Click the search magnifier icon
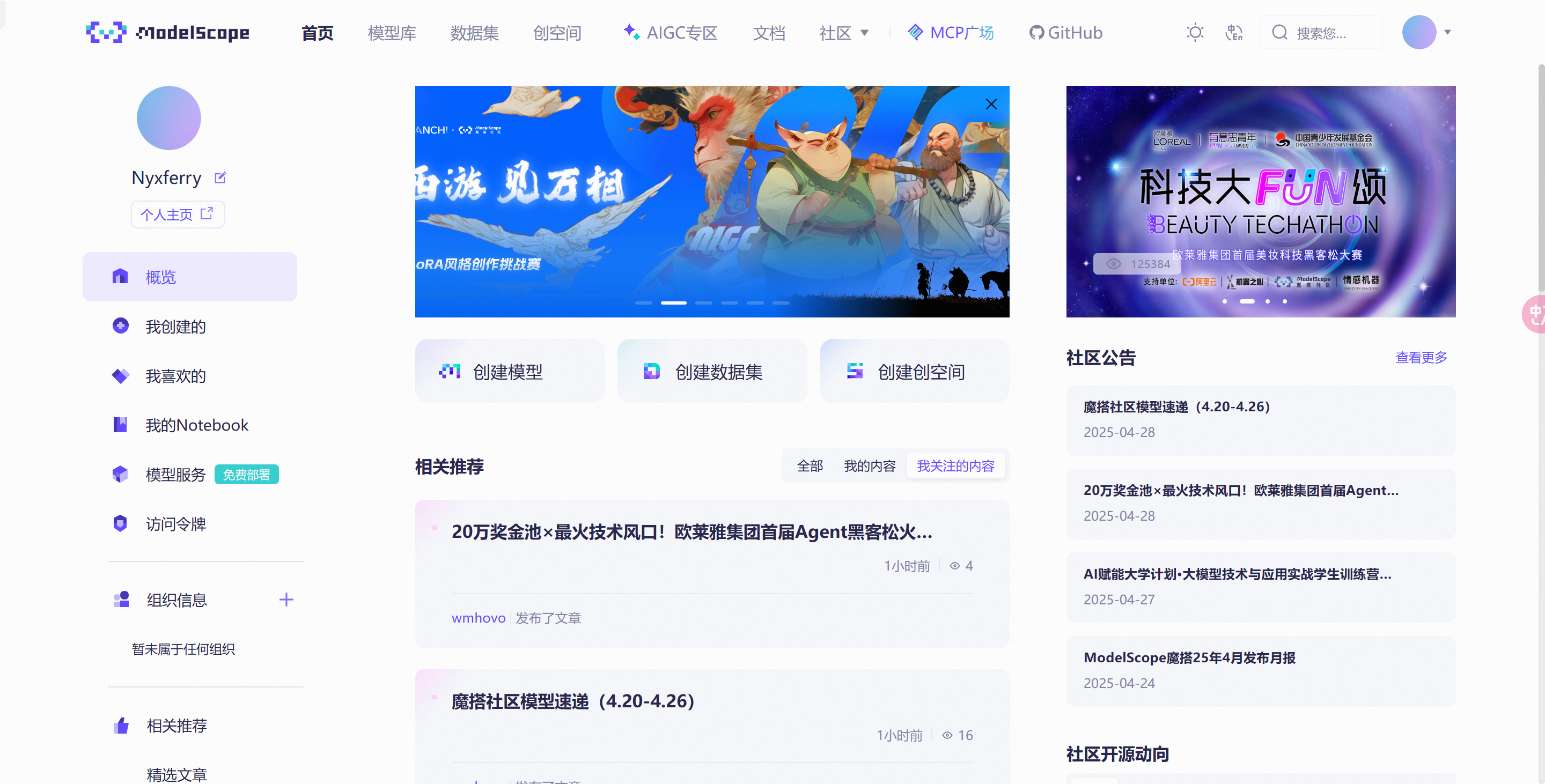1545x784 pixels. click(1279, 32)
